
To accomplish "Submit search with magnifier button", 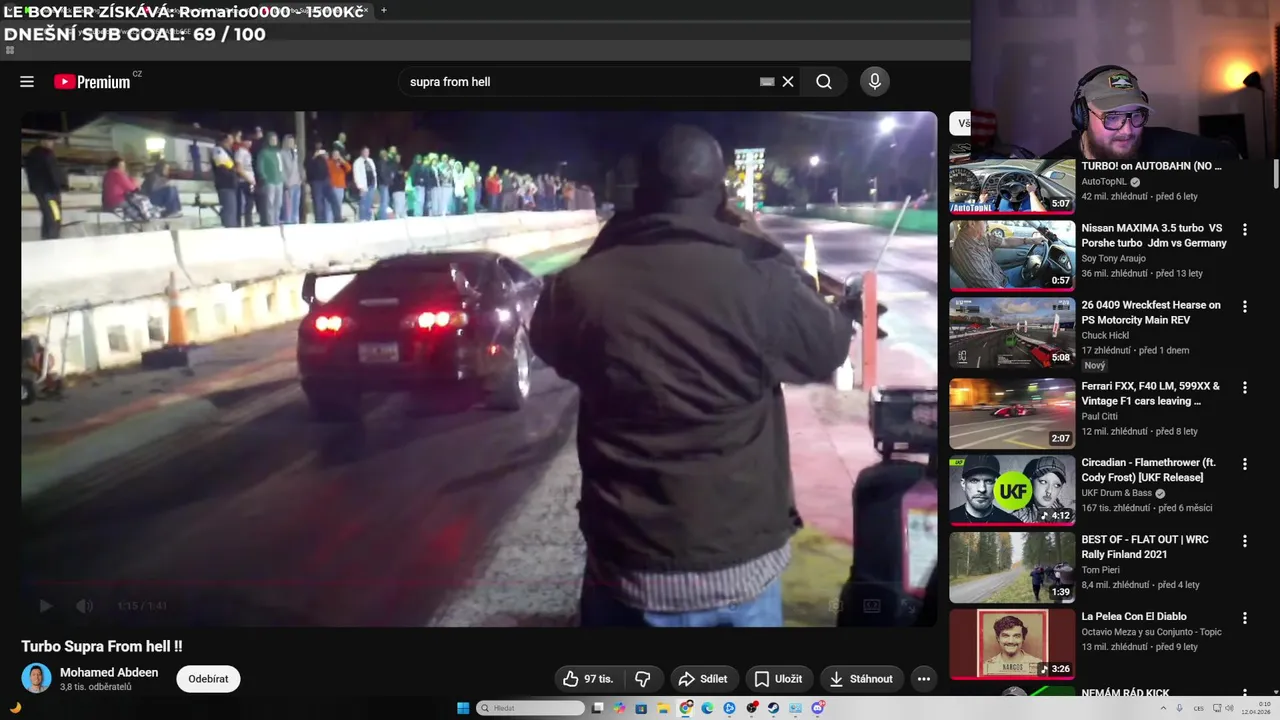I will coord(823,82).
